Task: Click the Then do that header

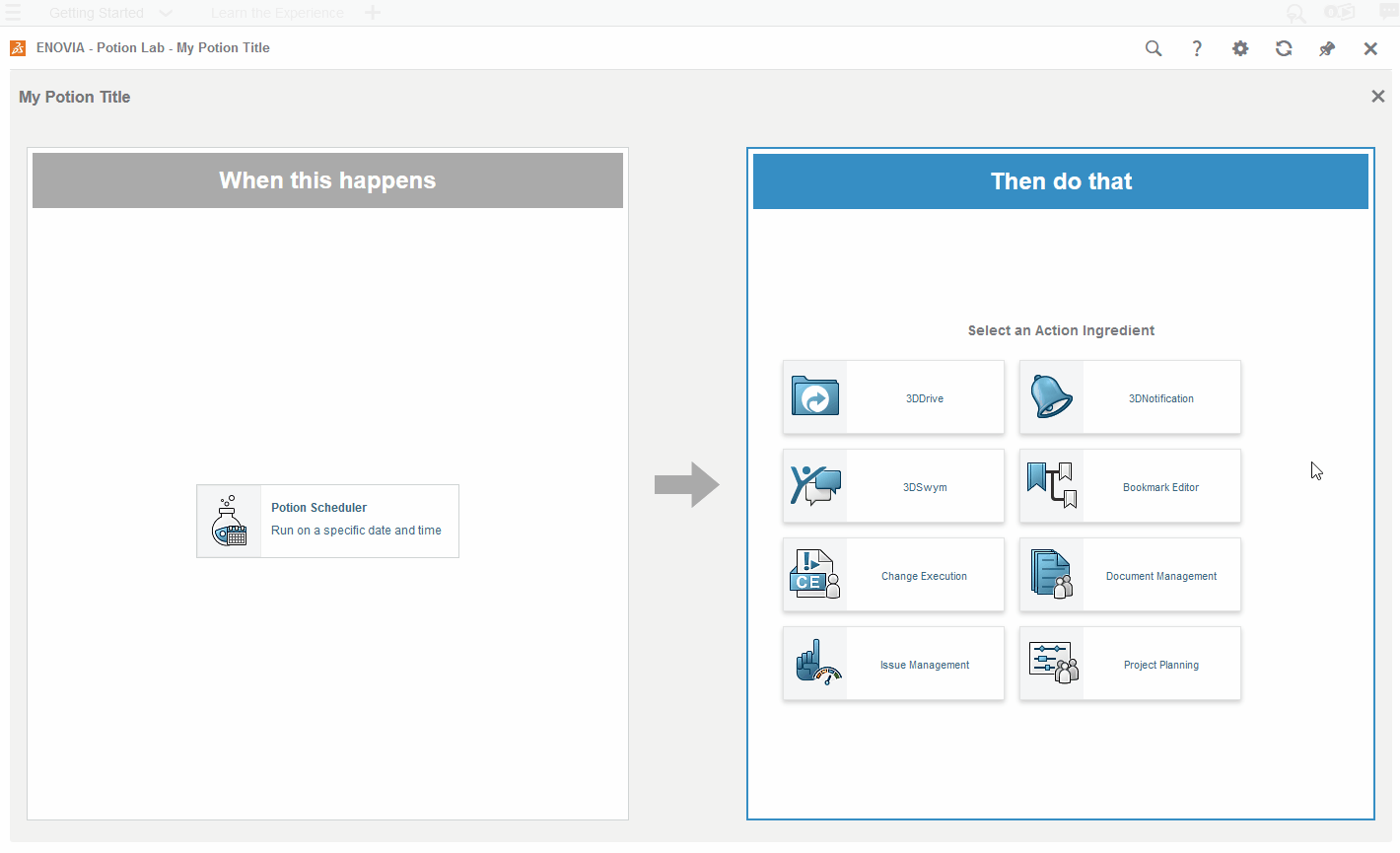Action: click(1061, 181)
